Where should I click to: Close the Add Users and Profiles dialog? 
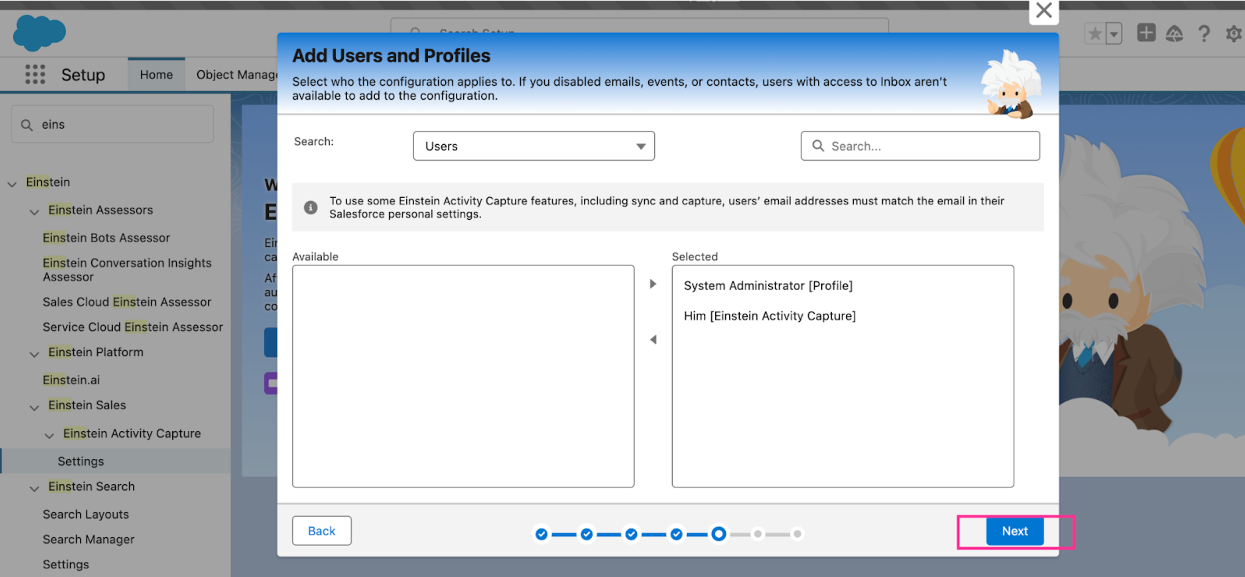pyautogui.click(x=1043, y=11)
